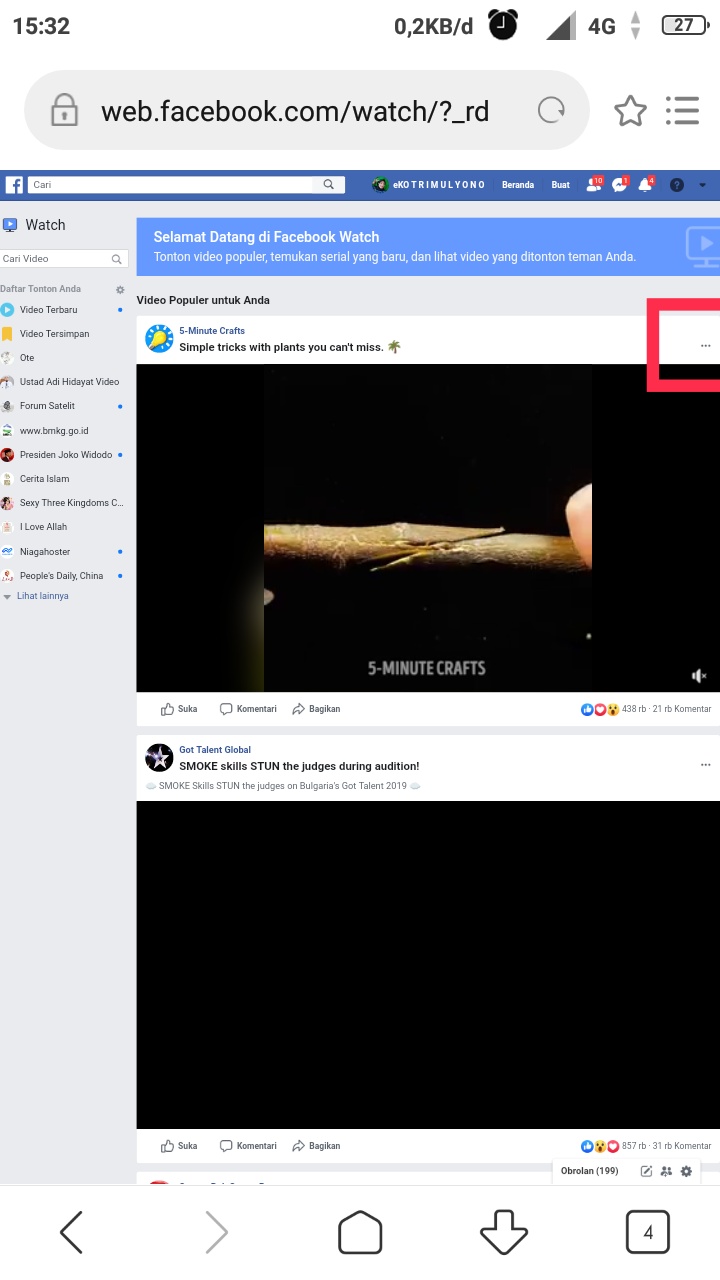The width and height of the screenshot is (720, 1280).
Task: Open eKOTRIMULYONO profile link
Action: coord(429,185)
